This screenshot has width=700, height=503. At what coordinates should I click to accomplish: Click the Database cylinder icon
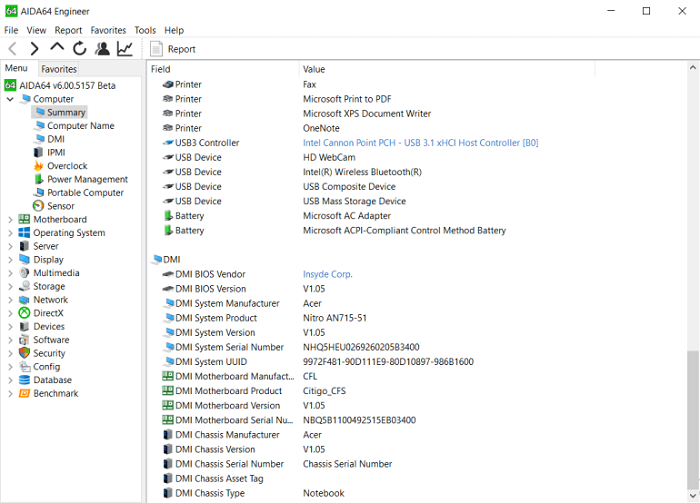(24, 380)
